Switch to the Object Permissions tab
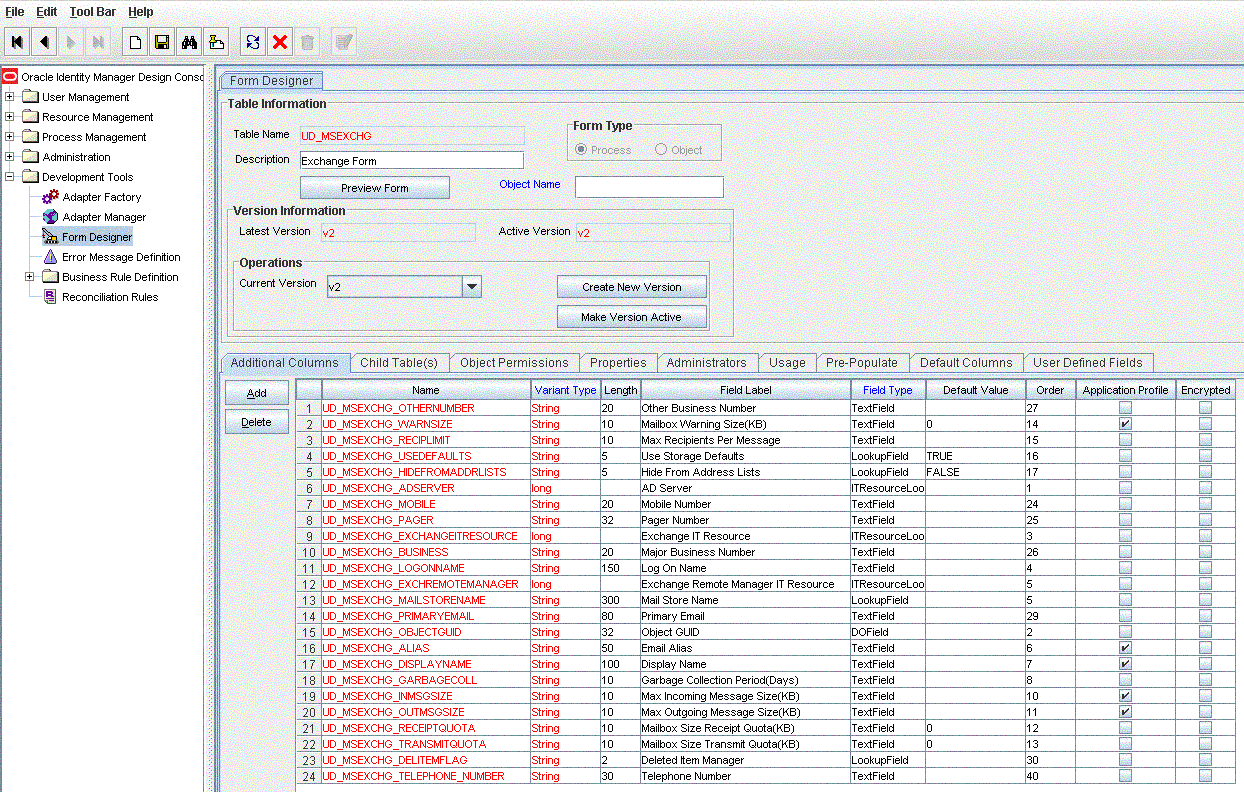1244x792 pixels. pos(514,363)
